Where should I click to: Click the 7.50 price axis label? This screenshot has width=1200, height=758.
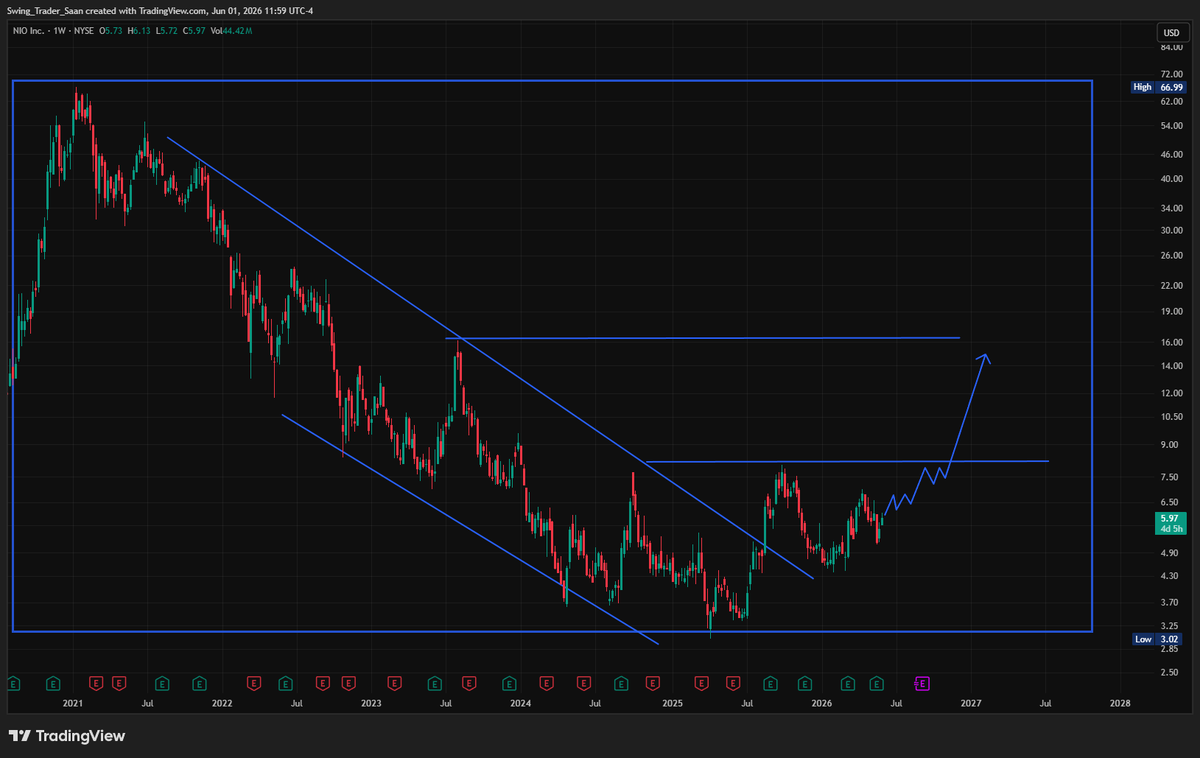(1169, 476)
